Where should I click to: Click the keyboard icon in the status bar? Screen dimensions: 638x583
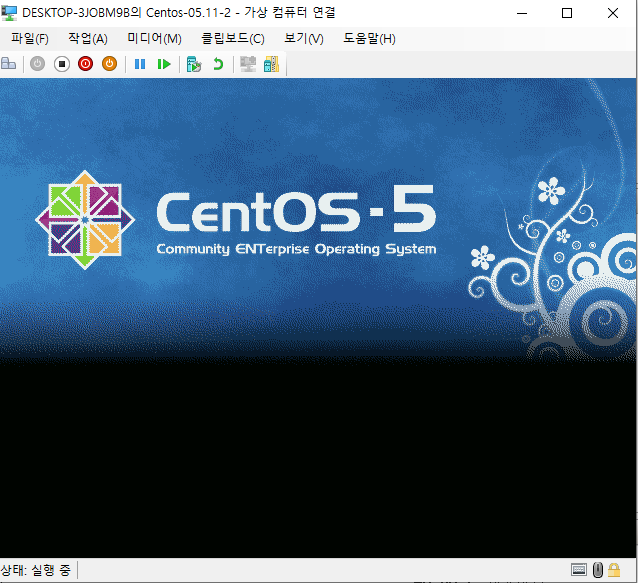click(x=579, y=570)
